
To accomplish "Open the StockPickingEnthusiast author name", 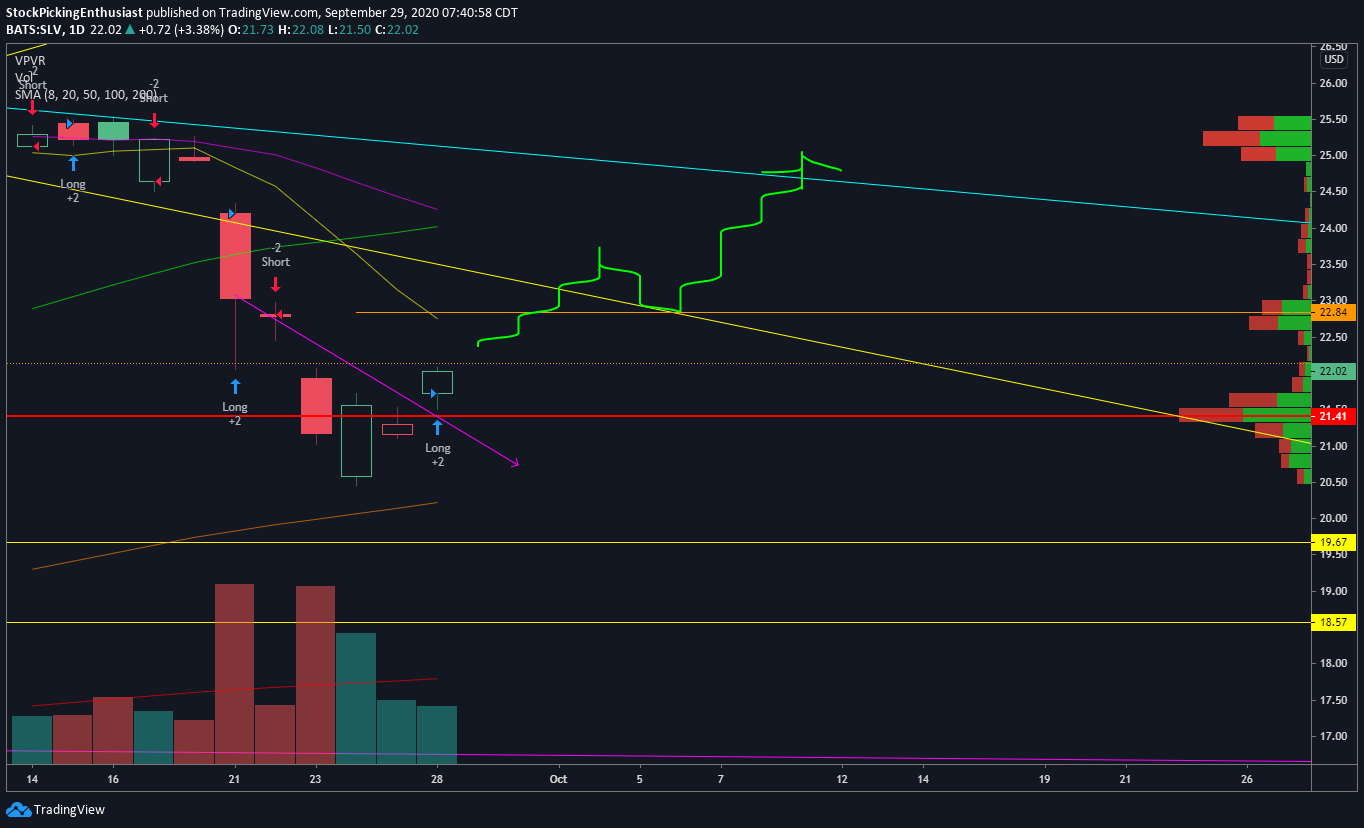I will pyautogui.click(x=73, y=13).
